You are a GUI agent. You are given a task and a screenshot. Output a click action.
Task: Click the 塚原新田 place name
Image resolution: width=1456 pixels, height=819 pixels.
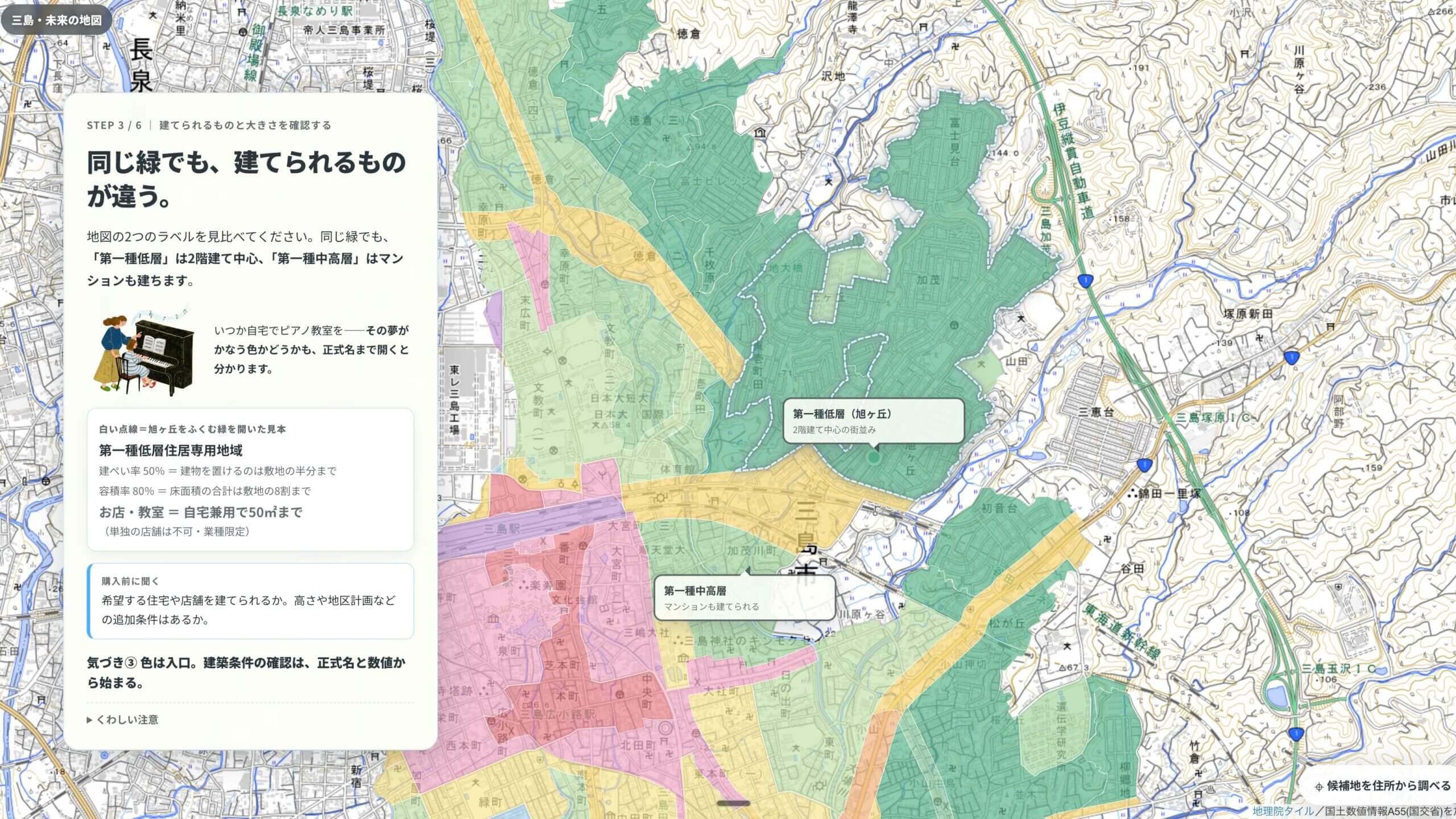[1248, 314]
